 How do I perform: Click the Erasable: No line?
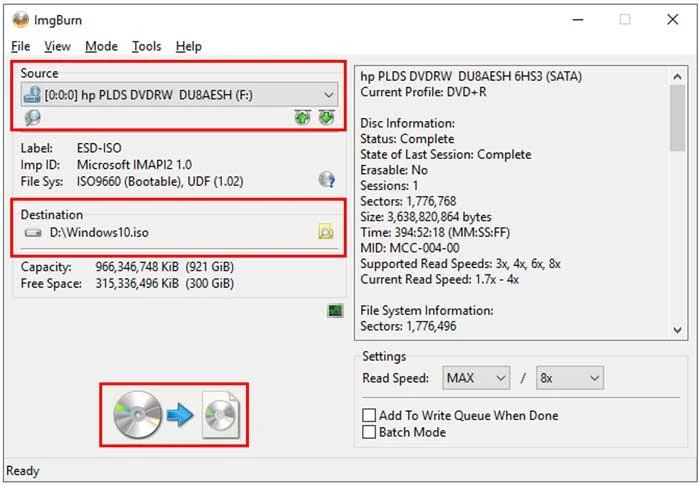click(x=394, y=170)
